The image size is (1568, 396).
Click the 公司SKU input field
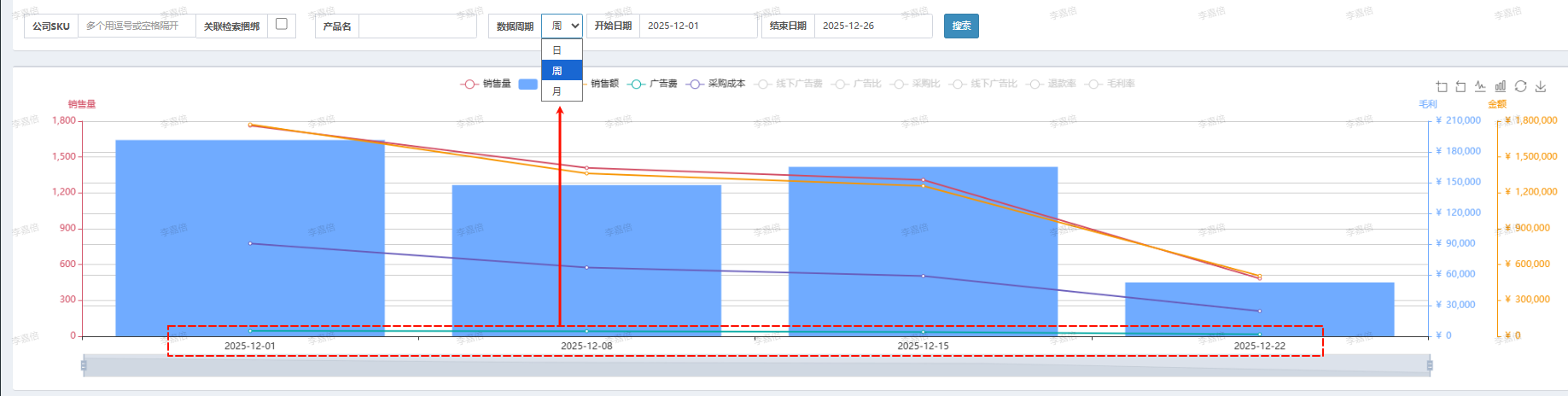tap(137, 26)
